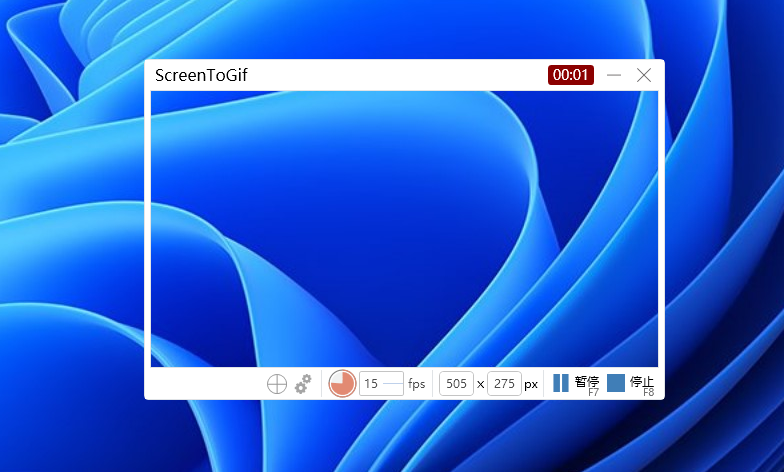Click the fps unit label

coord(416,384)
